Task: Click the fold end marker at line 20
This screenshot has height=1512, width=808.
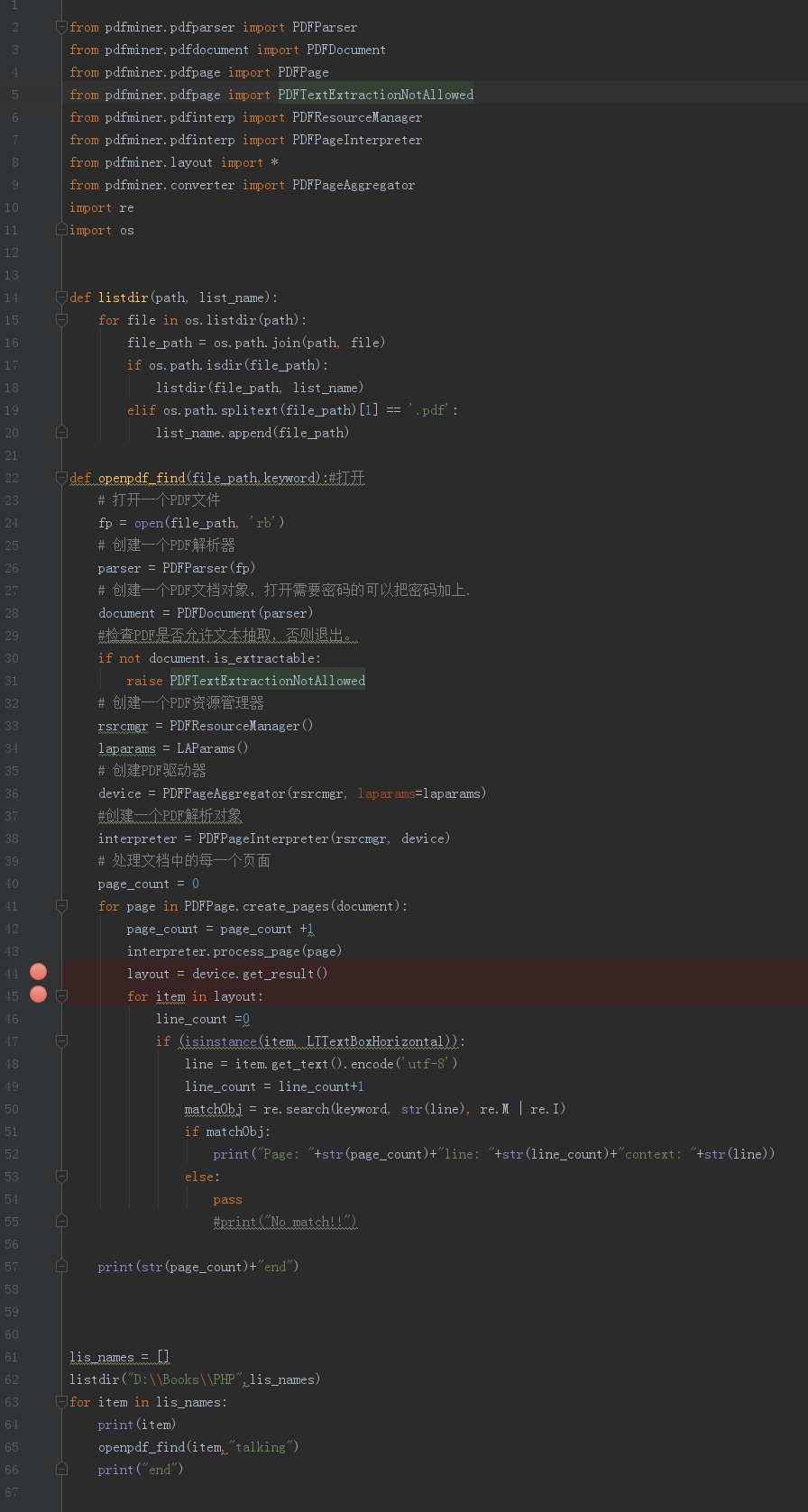Action: (x=61, y=433)
